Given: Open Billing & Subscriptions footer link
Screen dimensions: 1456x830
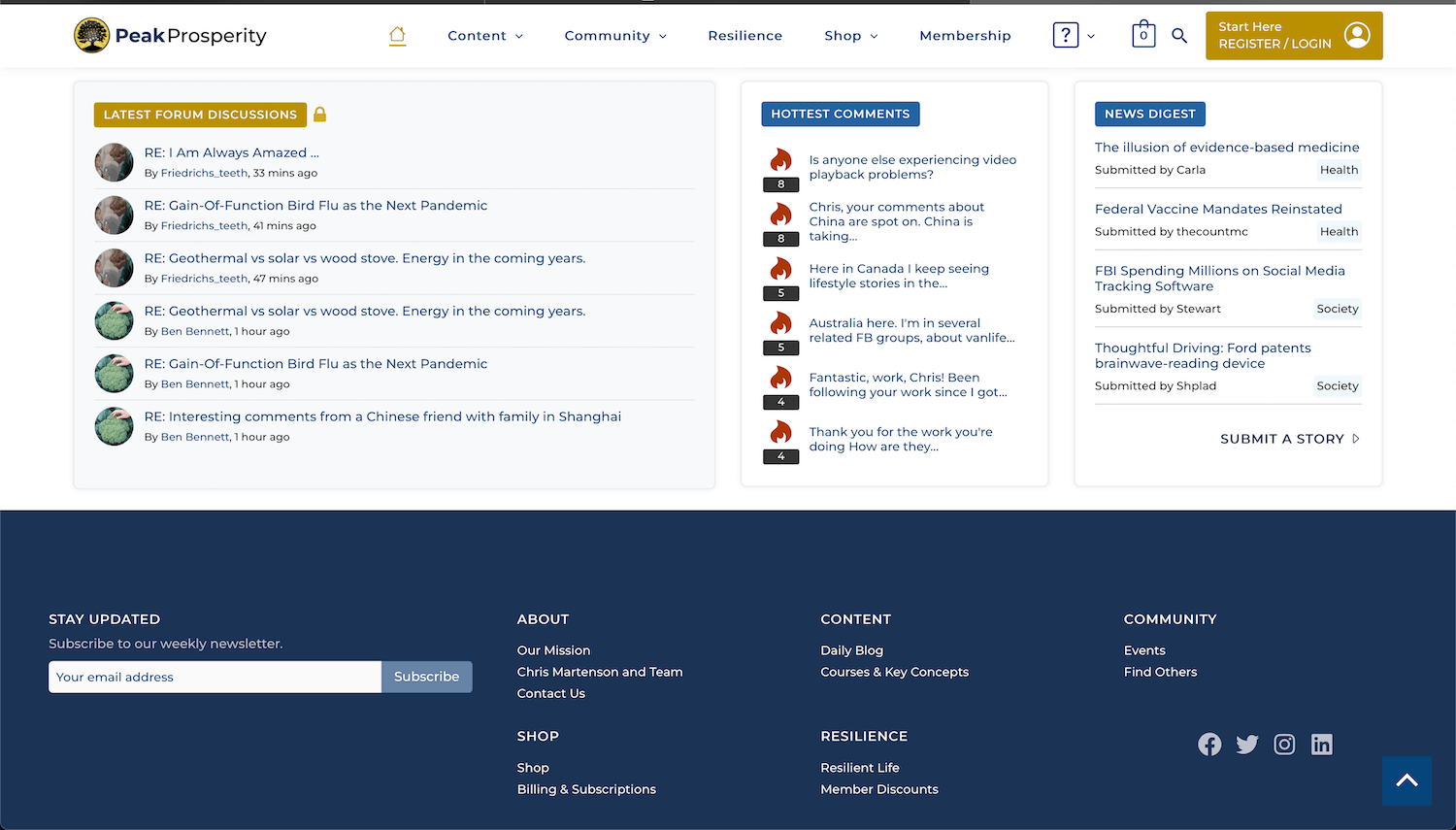Looking at the screenshot, I should (x=586, y=789).
